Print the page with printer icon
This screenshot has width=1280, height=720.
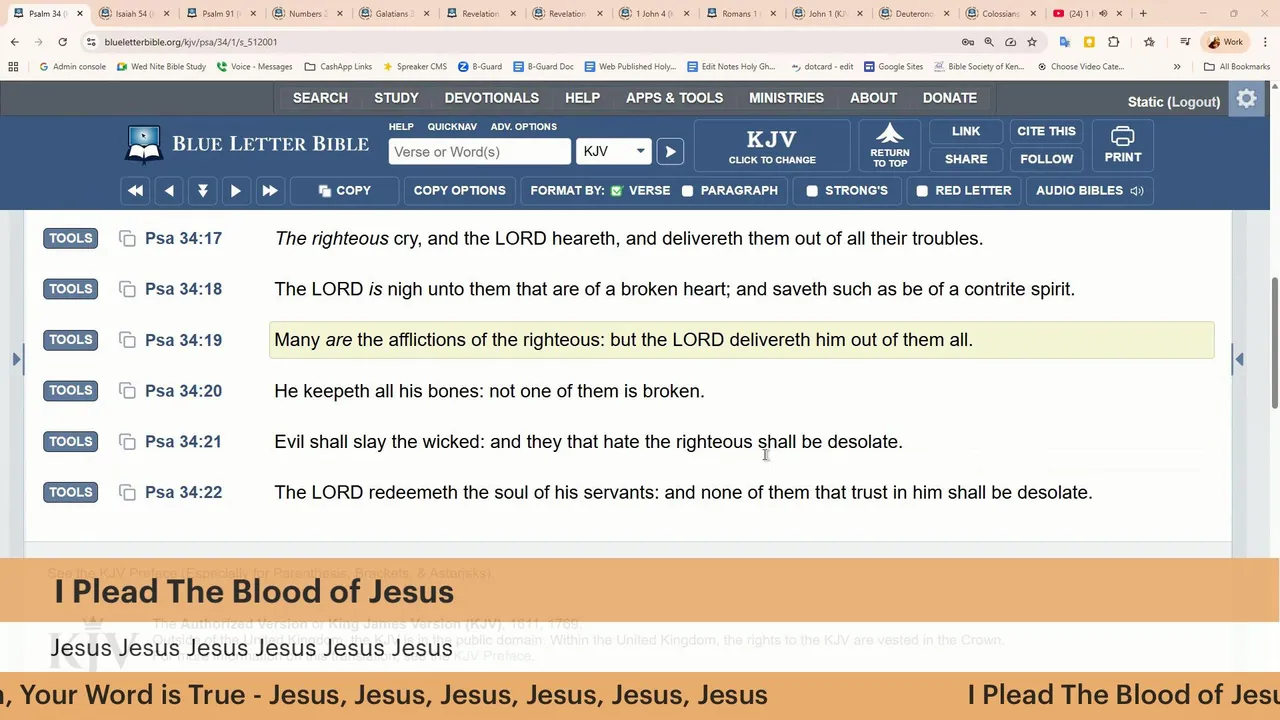[x=1122, y=145]
